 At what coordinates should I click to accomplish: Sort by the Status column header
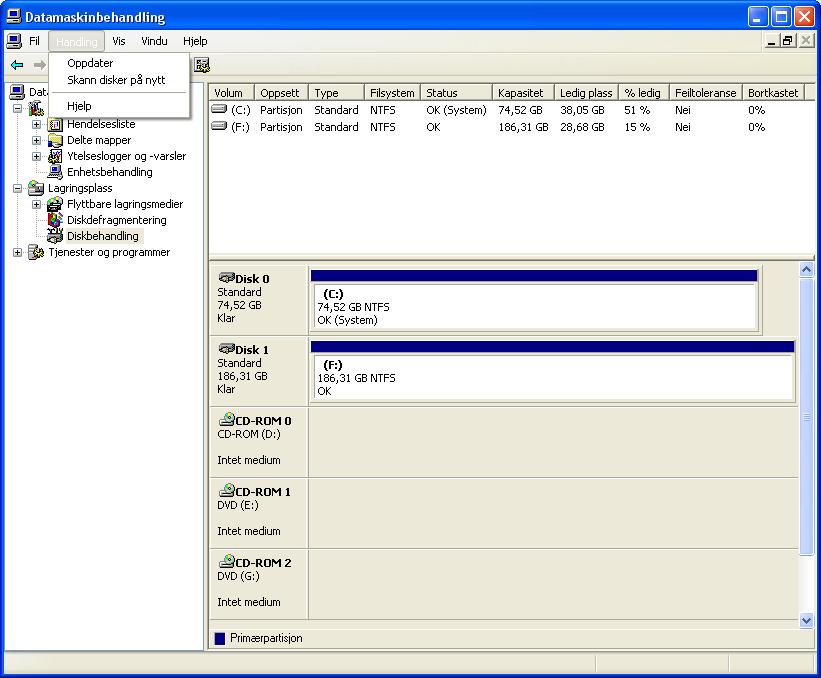[x=456, y=93]
